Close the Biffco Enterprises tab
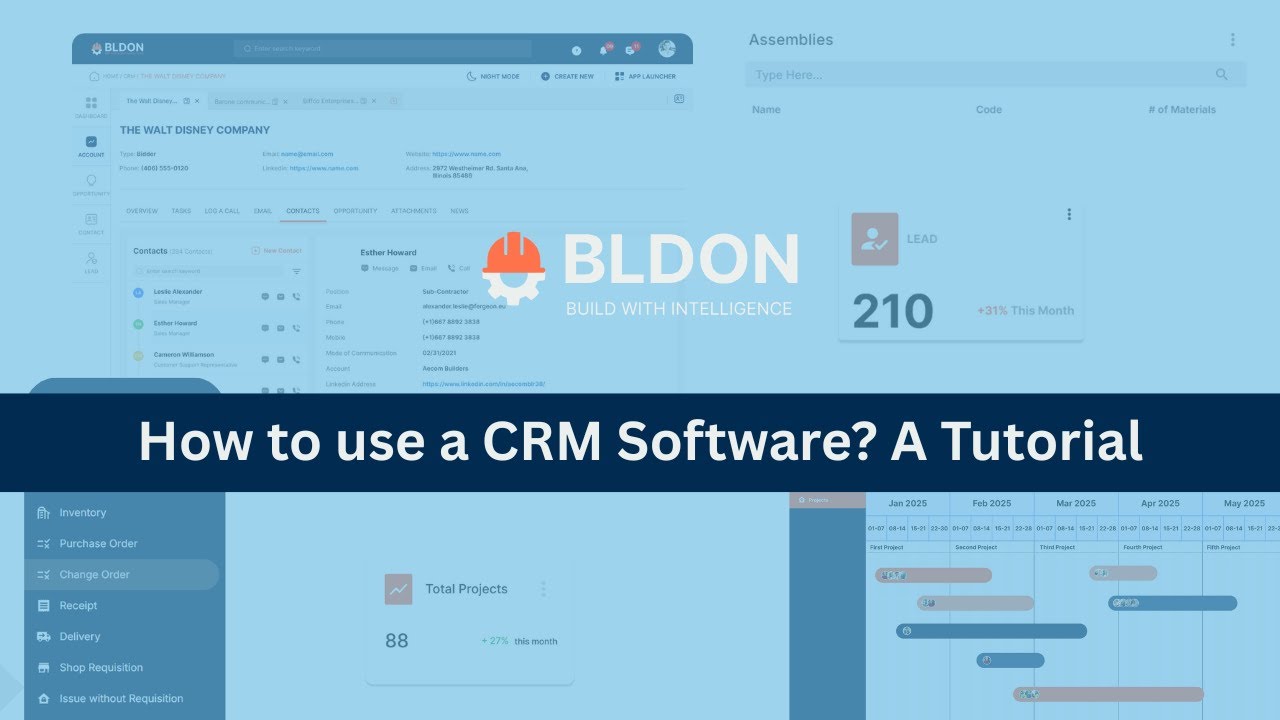The image size is (1280, 720). (x=374, y=101)
